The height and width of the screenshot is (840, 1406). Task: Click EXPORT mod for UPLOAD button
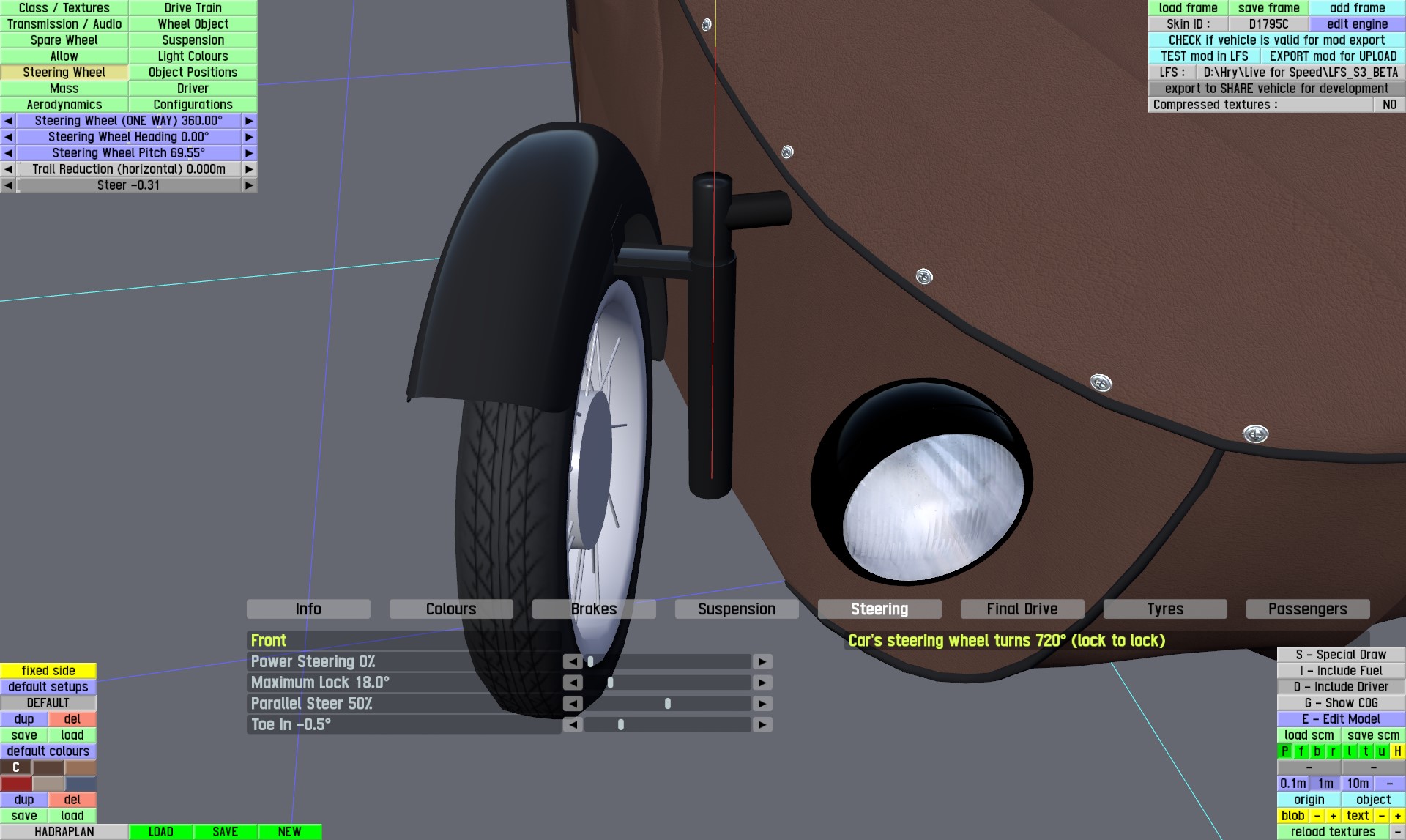pyautogui.click(x=1333, y=56)
